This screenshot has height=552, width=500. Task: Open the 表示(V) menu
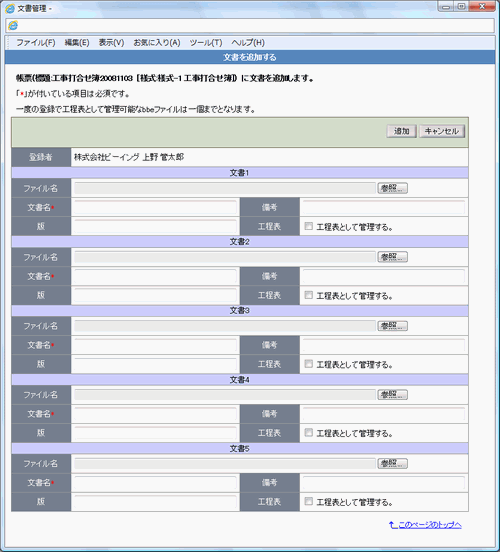pos(111,43)
